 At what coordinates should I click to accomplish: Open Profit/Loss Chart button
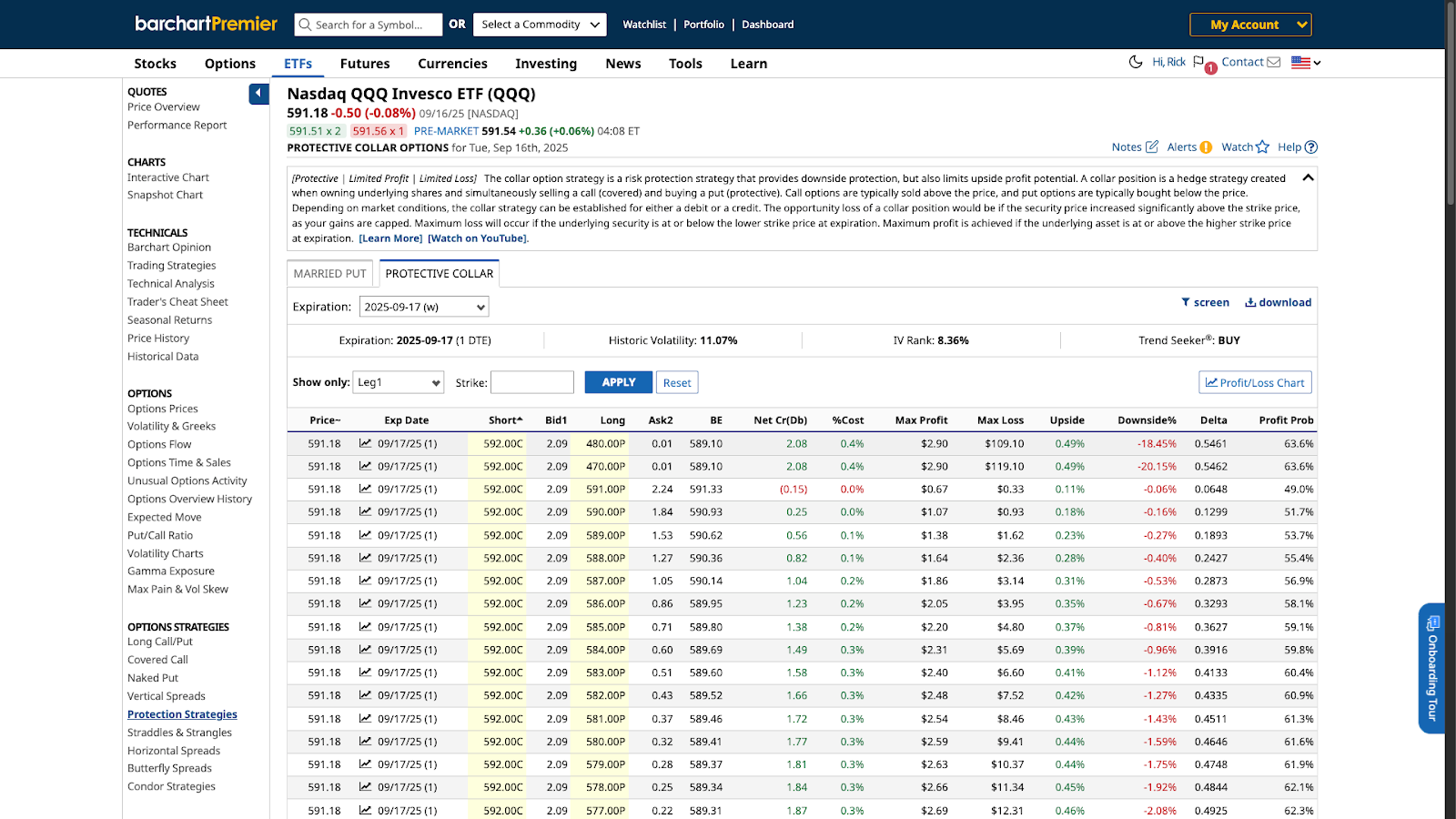[x=1255, y=382]
